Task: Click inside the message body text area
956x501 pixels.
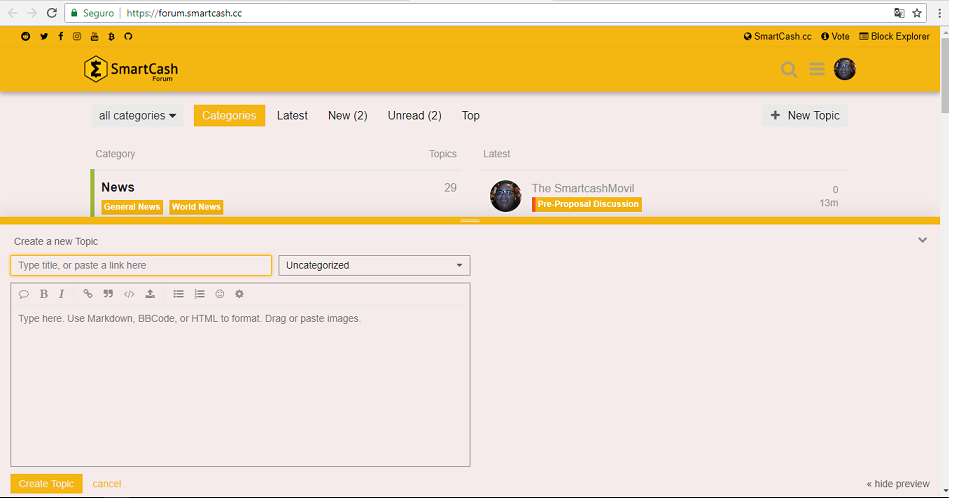Action: pos(240,386)
